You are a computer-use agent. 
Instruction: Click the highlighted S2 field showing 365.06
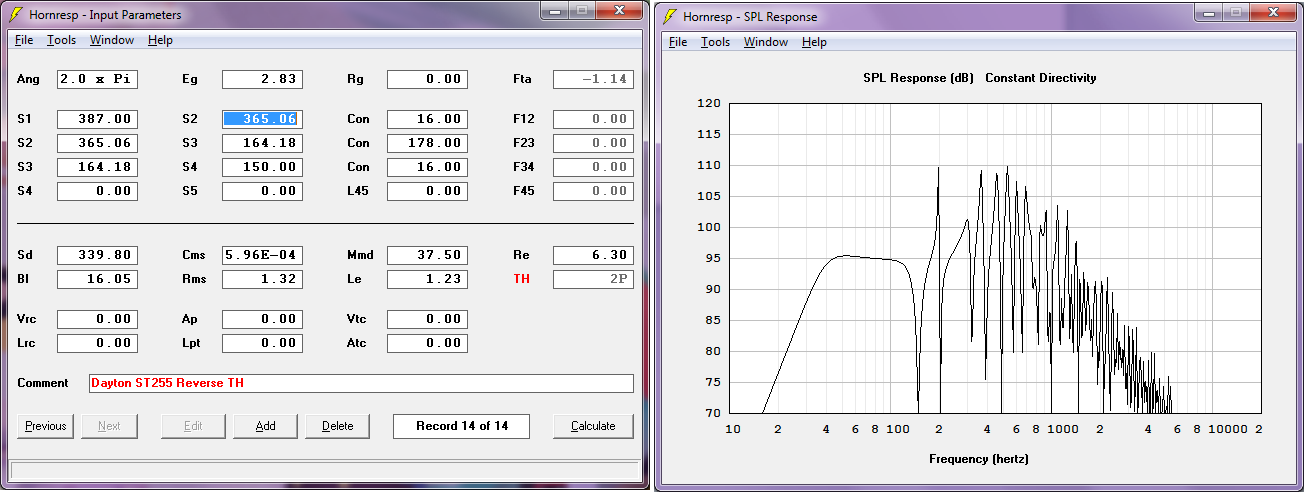[262, 119]
